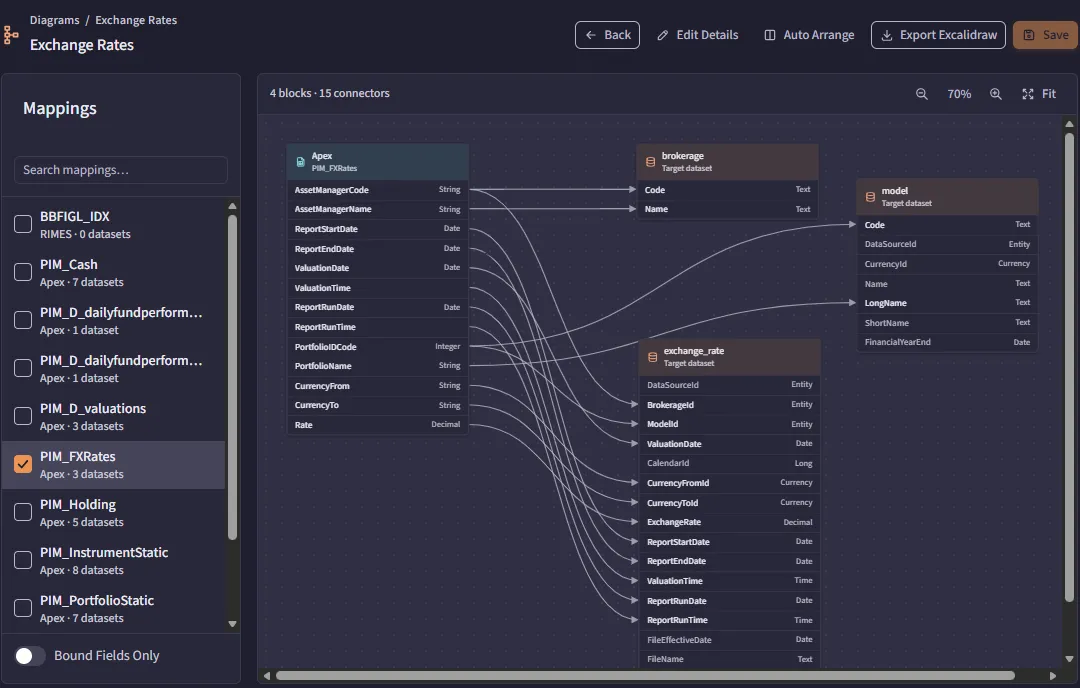Select the Code field in brokerage block

pyautogui.click(x=727, y=189)
